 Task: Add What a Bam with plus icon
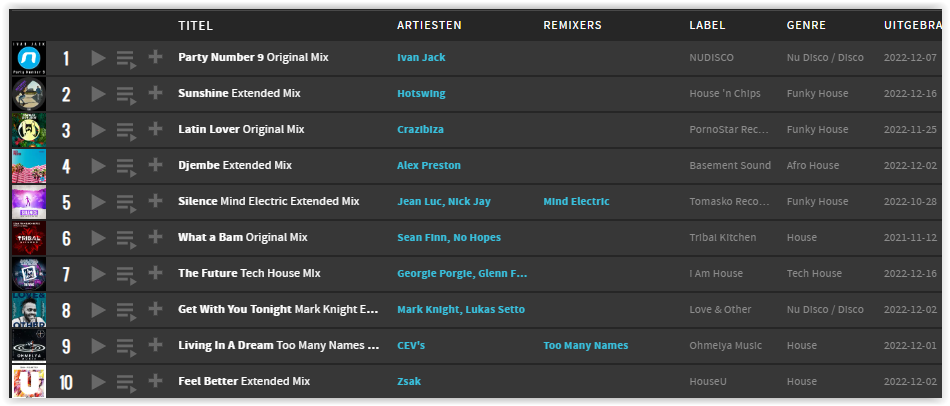pyautogui.click(x=155, y=237)
